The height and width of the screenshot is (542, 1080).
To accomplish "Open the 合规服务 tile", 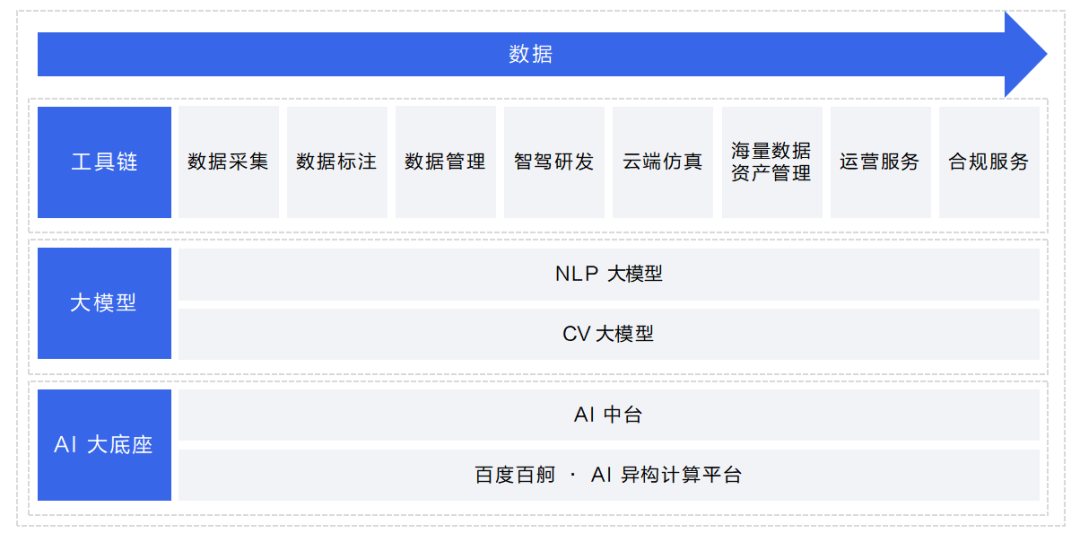I will click(x=989, y=162).
